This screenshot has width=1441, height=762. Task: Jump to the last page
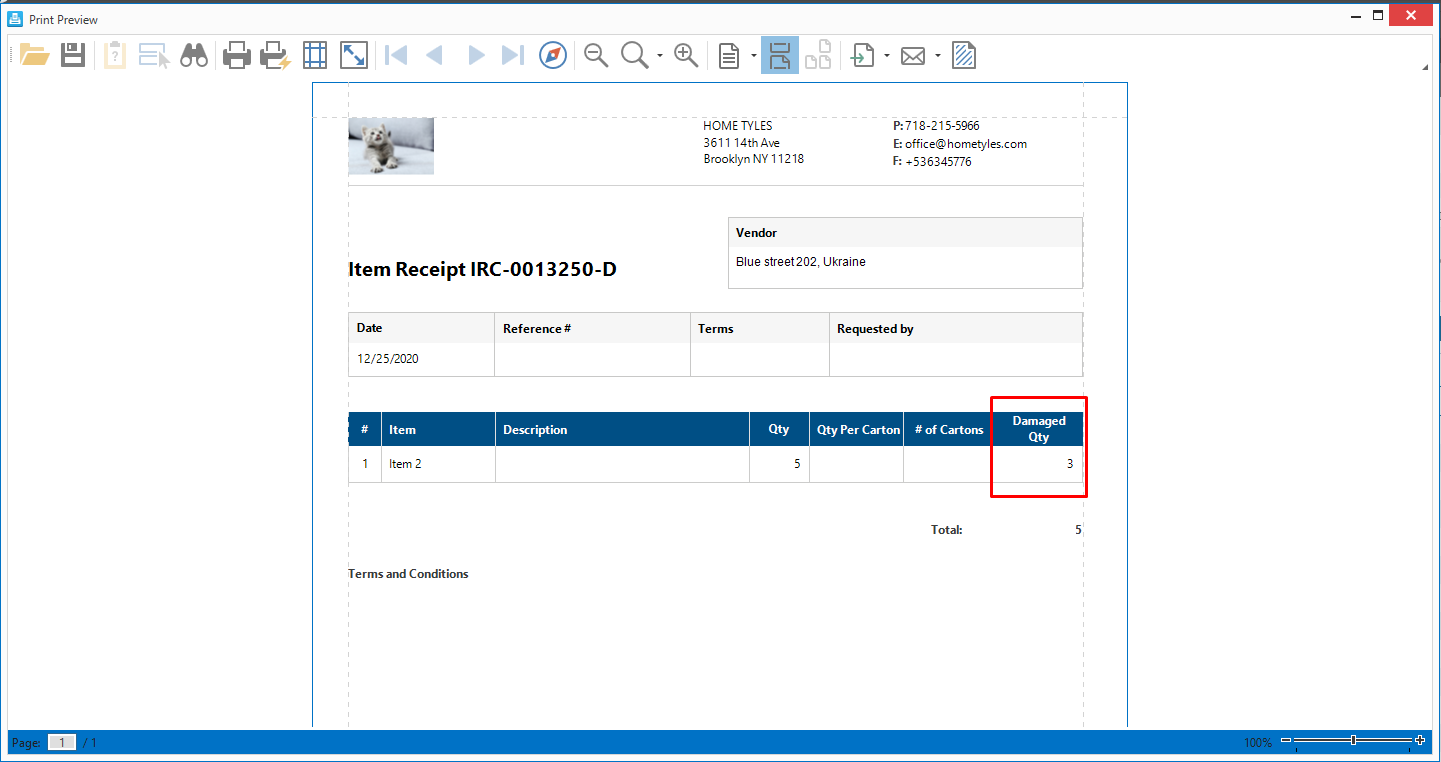(x=513, y=55)
